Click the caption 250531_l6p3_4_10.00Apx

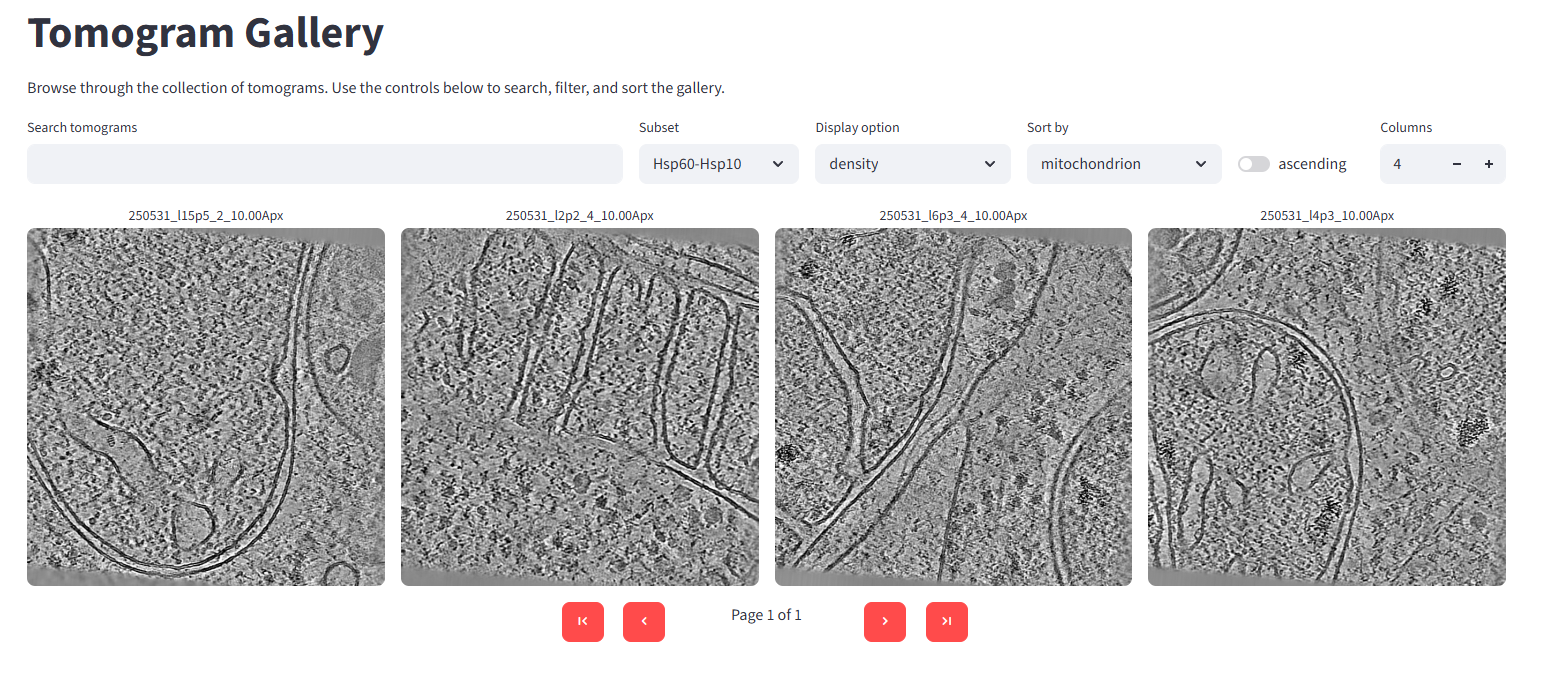coord(953,215)
